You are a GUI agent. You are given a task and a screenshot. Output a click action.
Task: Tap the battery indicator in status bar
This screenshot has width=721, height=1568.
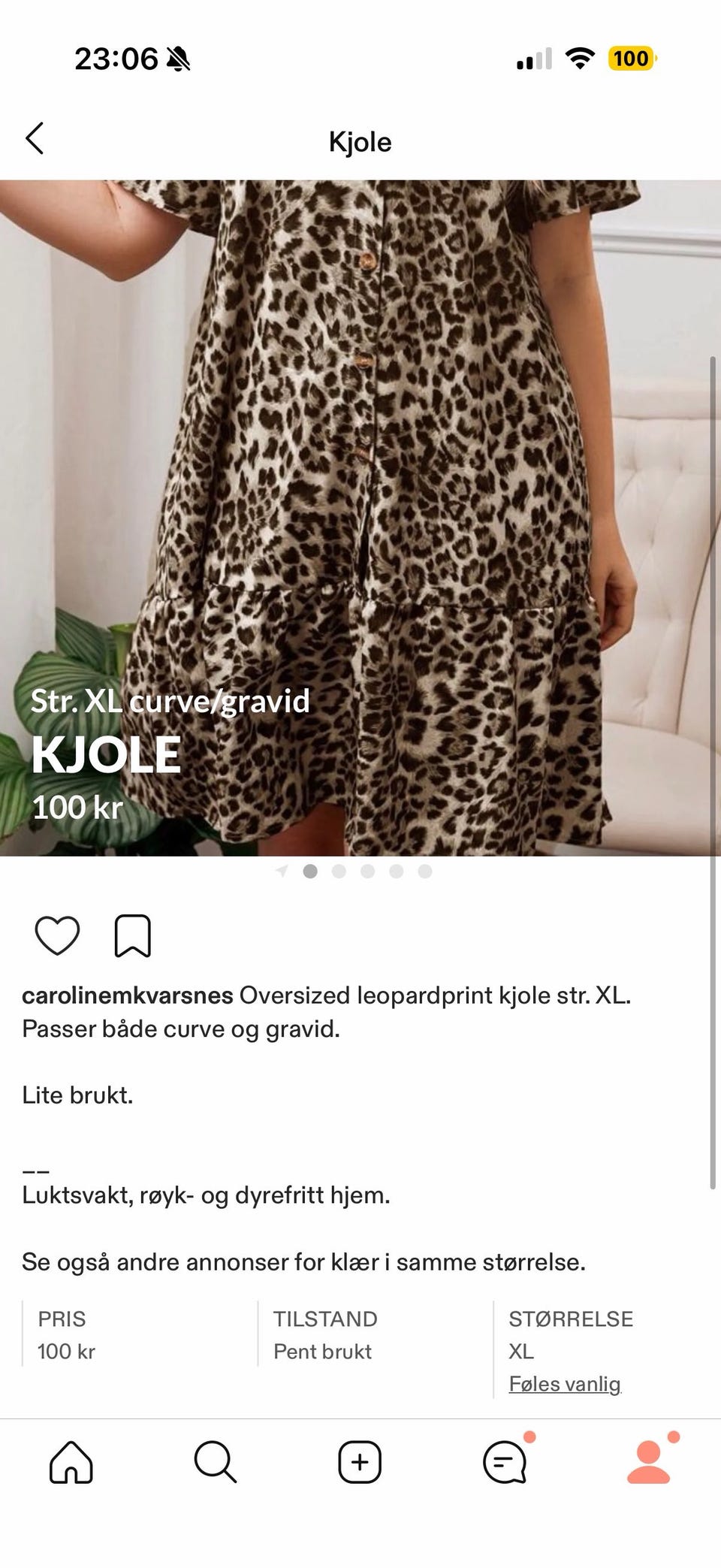coord(632,59)
